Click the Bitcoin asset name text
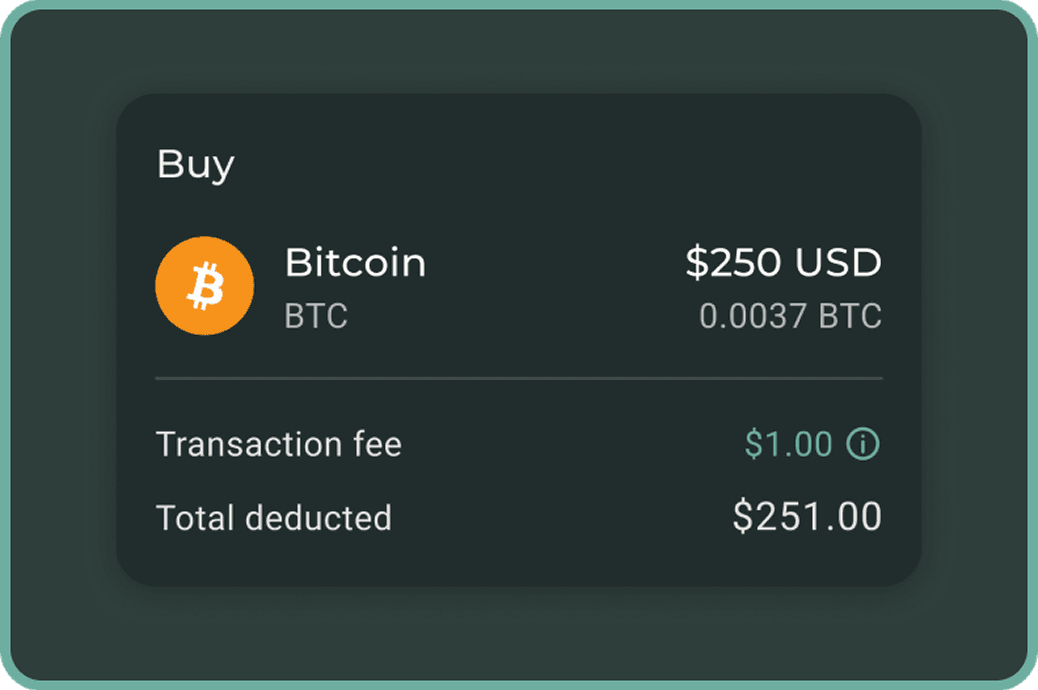1038x690 pixels. (356, 263)
